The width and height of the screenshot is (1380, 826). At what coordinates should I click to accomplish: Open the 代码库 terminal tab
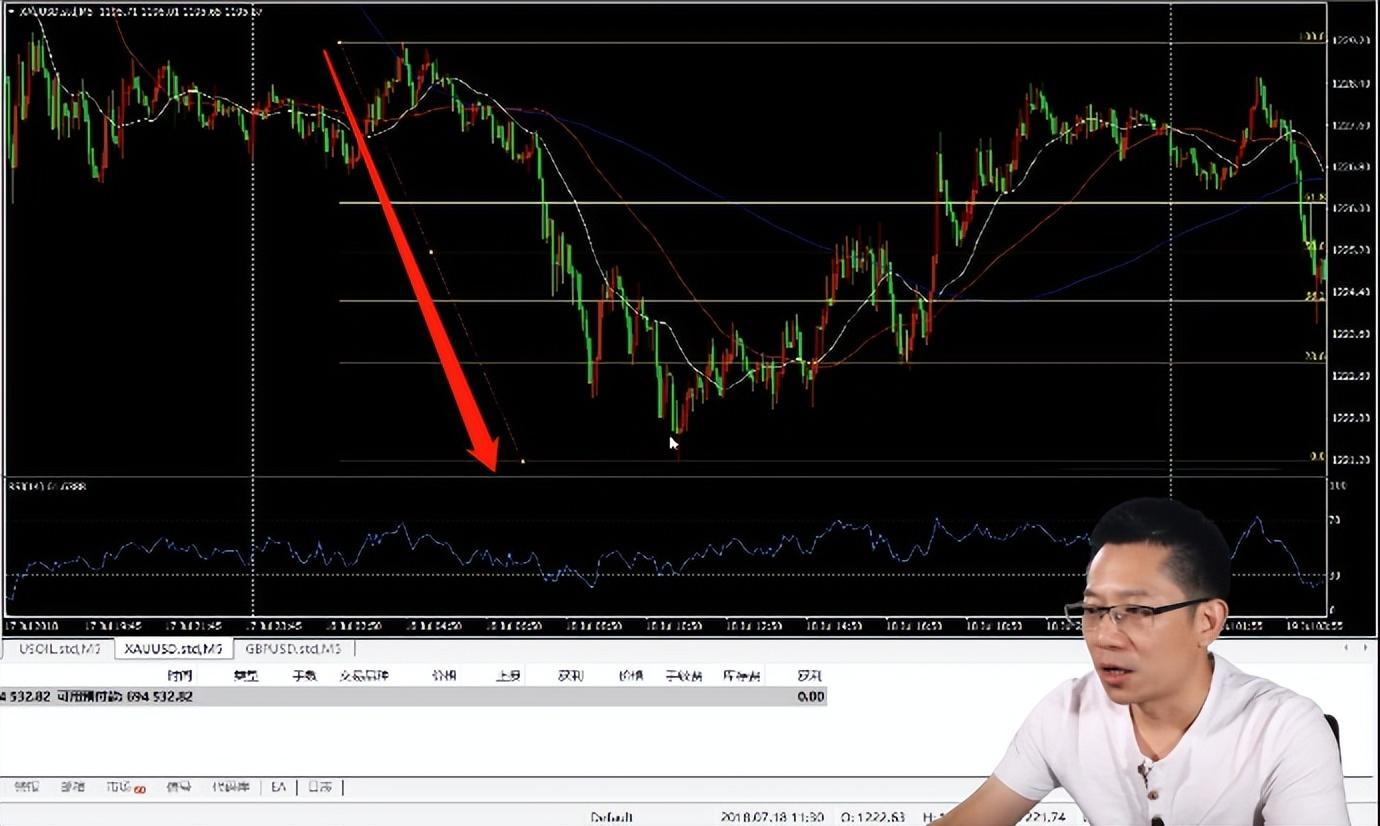click(231, 787)
